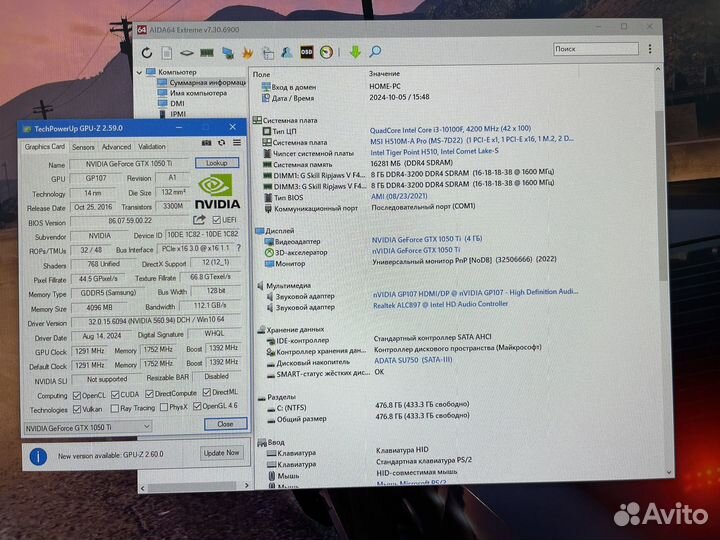Viewport: 720px width, 540px height.
Task: Toggle the UEFI checkbox in GPU-Z
Action: (217, 220)
